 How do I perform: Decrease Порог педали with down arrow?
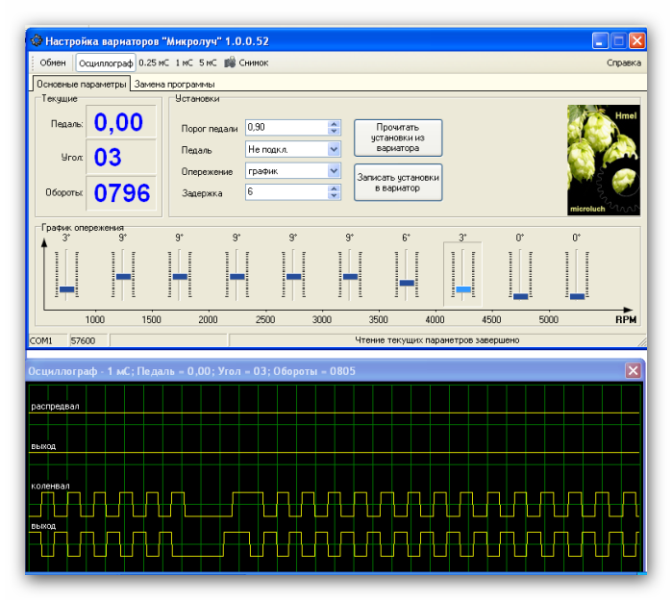tap(334, 131)
